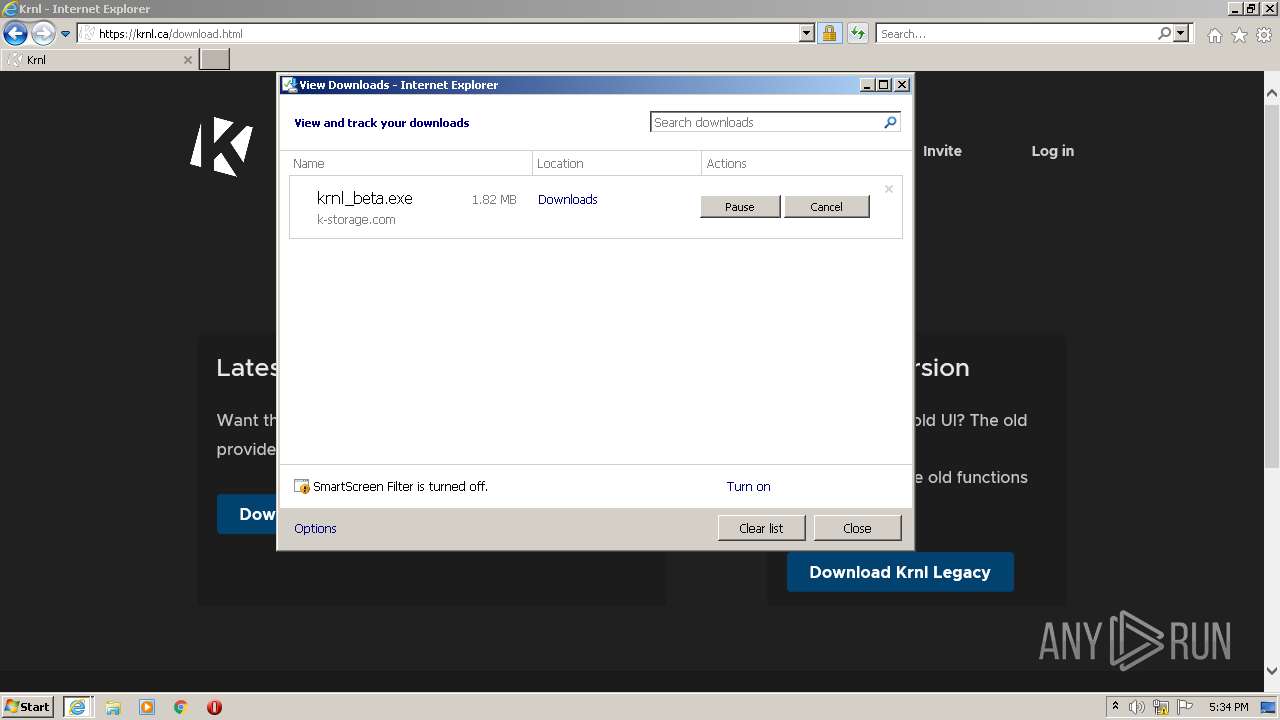Image resolution: width=1280 pixels, height=720 pixels.
Task: Pause the krnl_beta.exe download
Action: pyautogui.click(x=740, y=207)
